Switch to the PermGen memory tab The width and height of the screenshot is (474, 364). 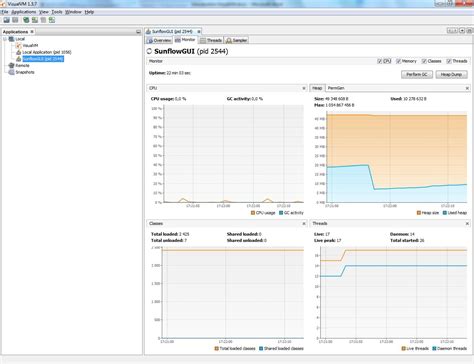pos(336,88)
